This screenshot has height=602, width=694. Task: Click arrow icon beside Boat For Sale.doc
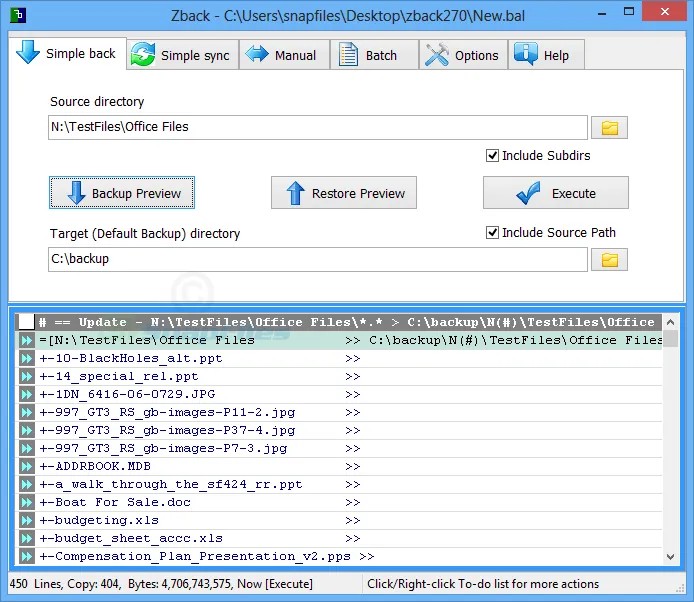pos(27,502)
